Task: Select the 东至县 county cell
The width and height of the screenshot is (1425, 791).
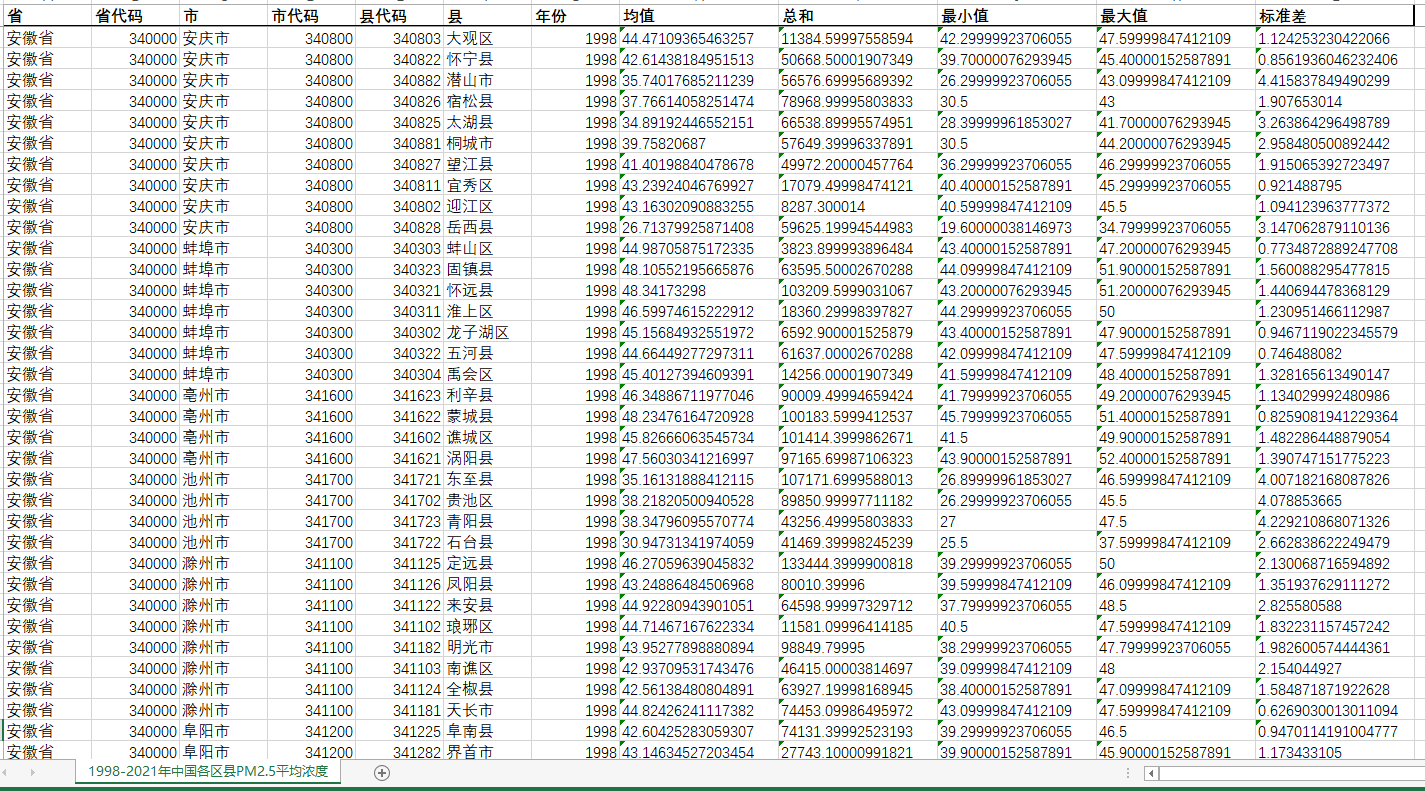Action: (488, 479)
